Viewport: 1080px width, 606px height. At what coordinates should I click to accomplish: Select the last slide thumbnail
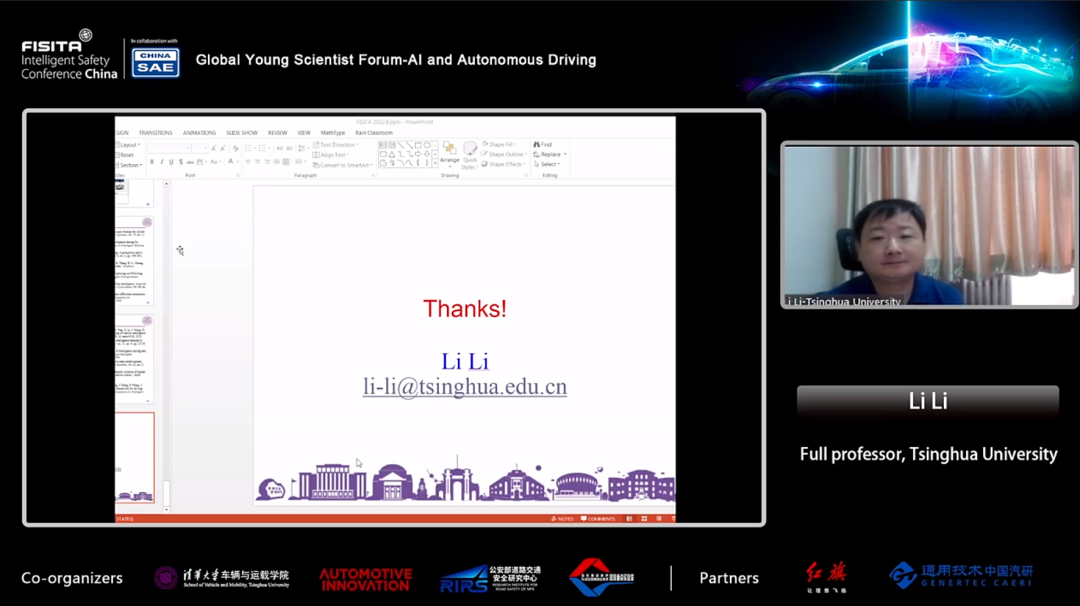pyautogui.click(x=134, y=456)
